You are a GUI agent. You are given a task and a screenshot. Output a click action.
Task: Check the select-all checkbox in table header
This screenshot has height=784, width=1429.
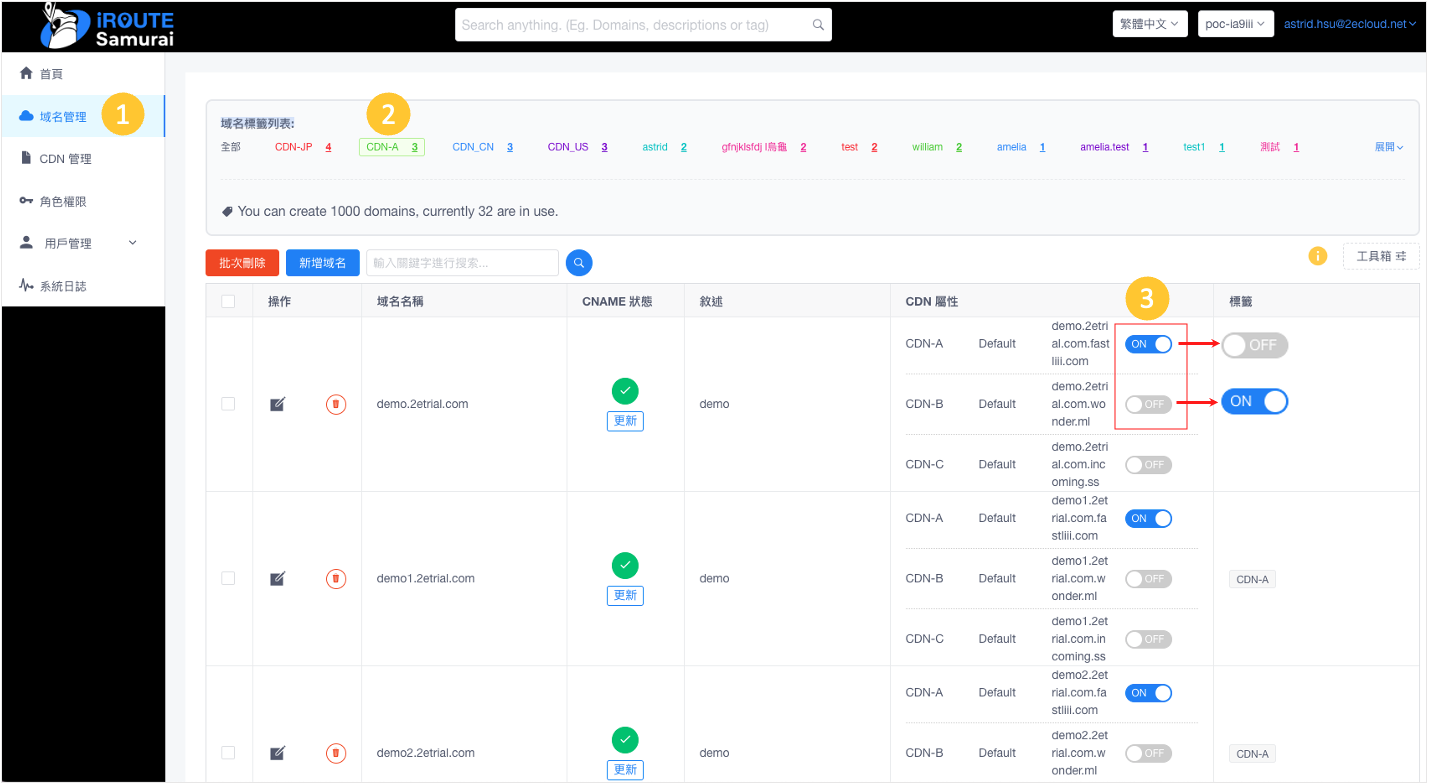pos(228,301)
